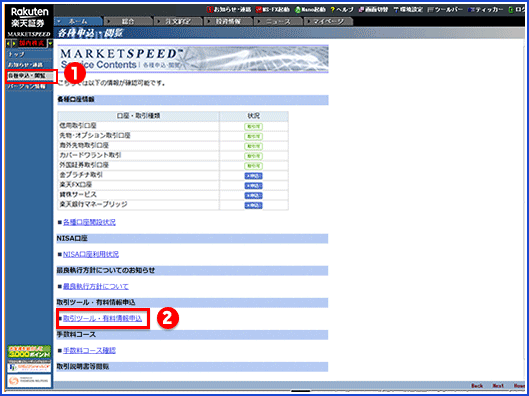529x396 pixels.
Task: Click the 信用取引口座 row label
Action: [x=78, y=125]
